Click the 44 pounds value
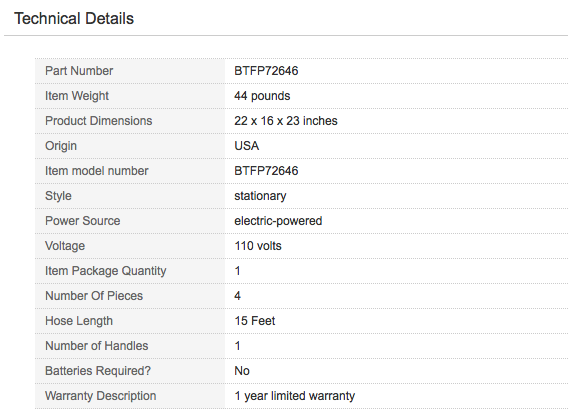Image resolution: width=568 pixels, height=417 pixels. [x=262, y=96]
